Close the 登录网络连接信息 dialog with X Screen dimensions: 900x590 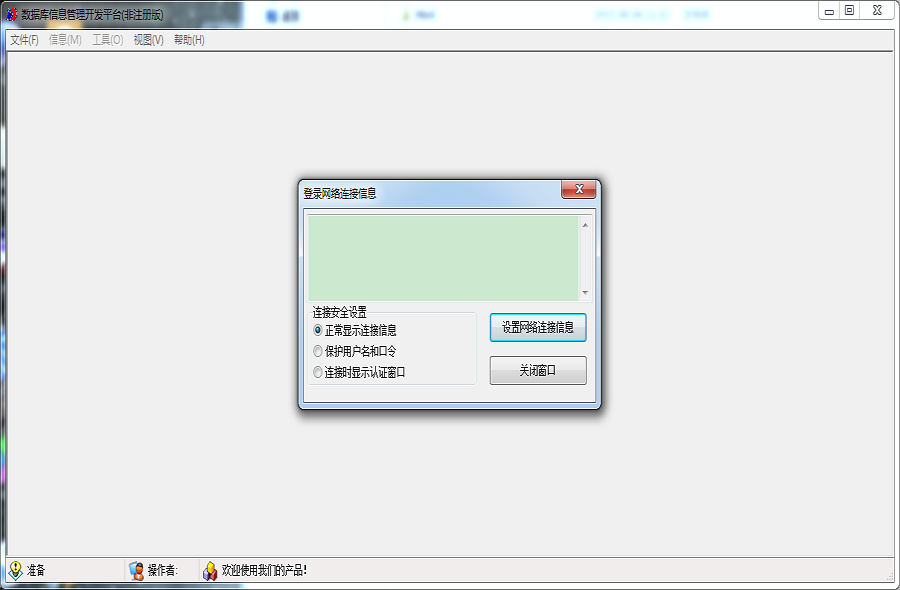(579, 189)
